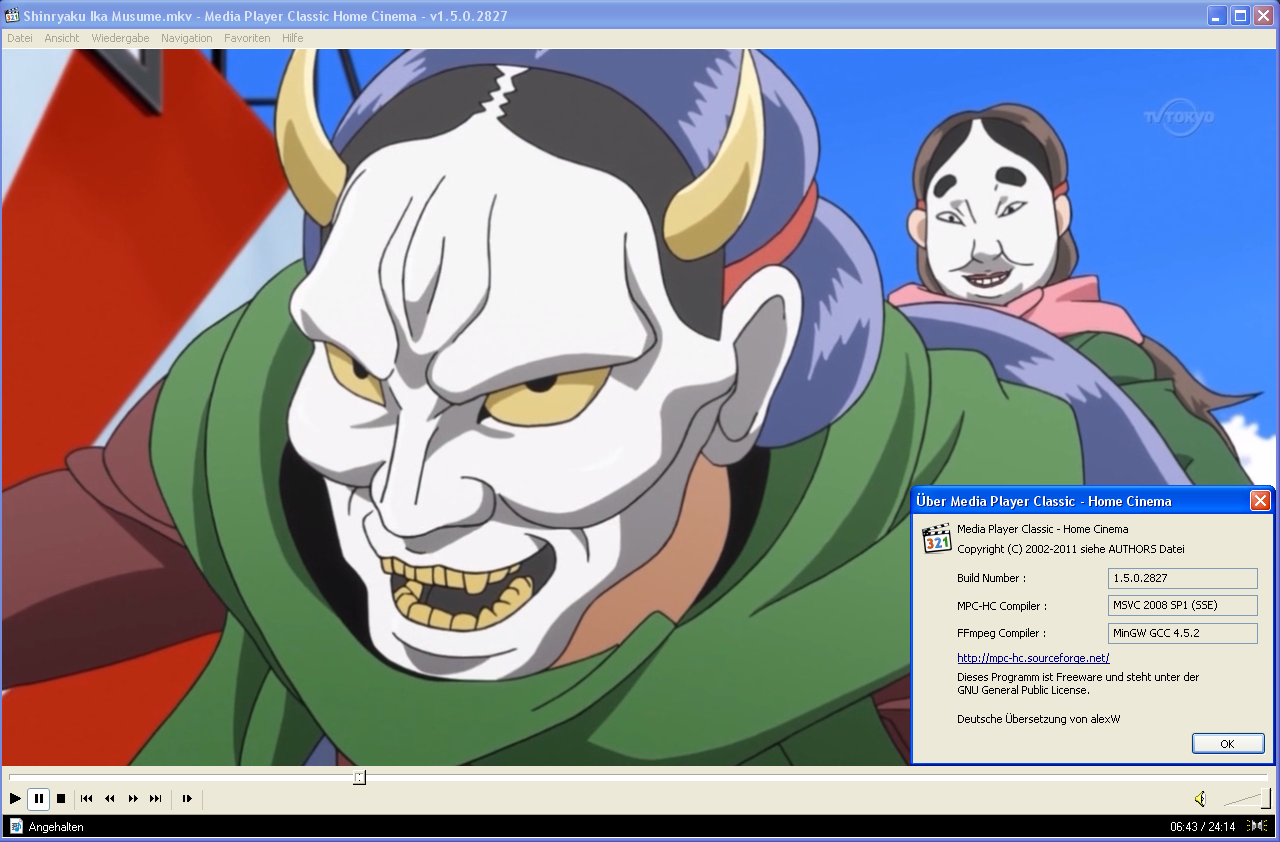This screenshot has width=1280, height=842.
Task: Click the FFmpeg Compiler field MinGW GCC 4.5.2
Action: coord(1183,633)
